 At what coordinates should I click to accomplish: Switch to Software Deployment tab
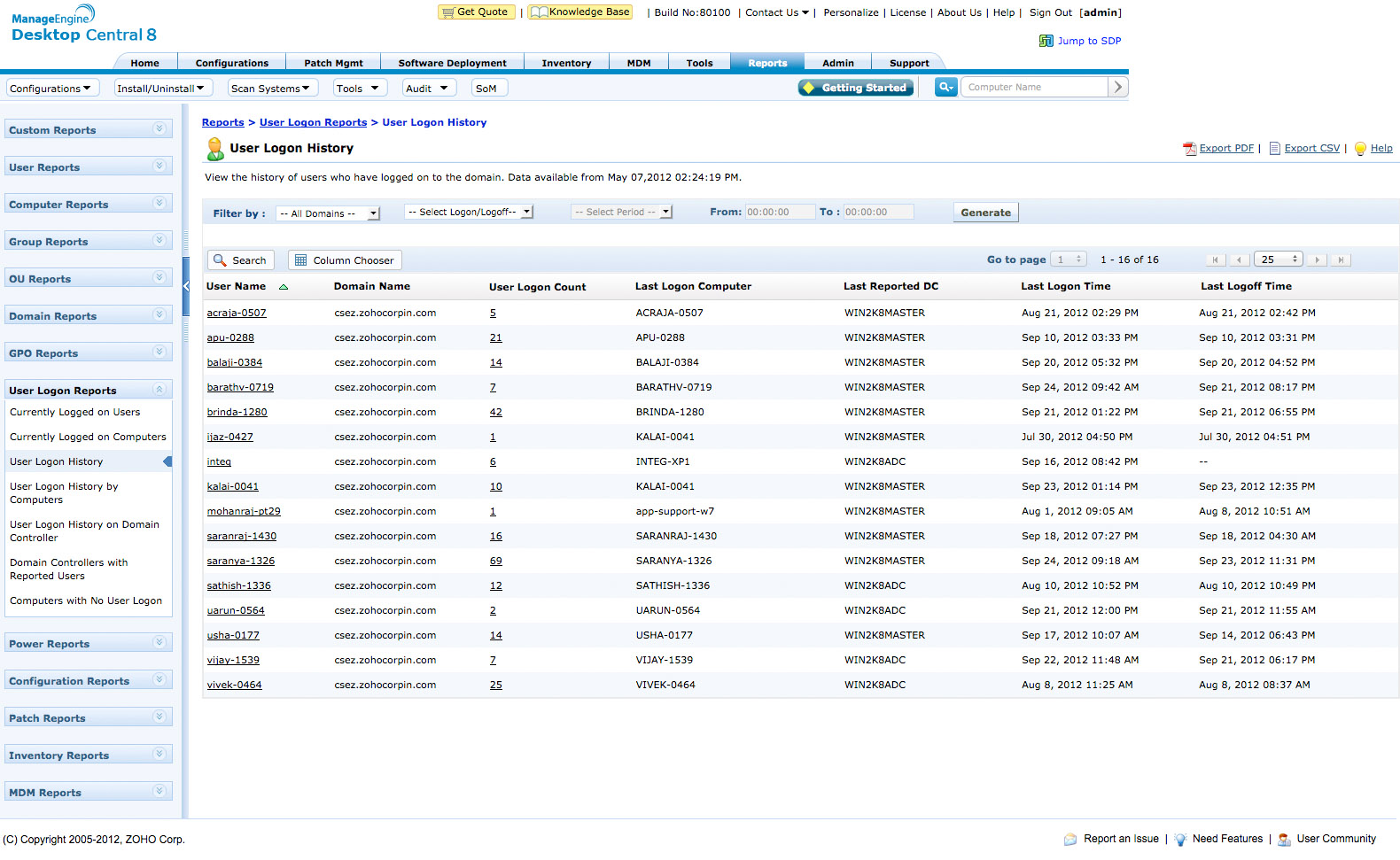click(x=452, y=63)
